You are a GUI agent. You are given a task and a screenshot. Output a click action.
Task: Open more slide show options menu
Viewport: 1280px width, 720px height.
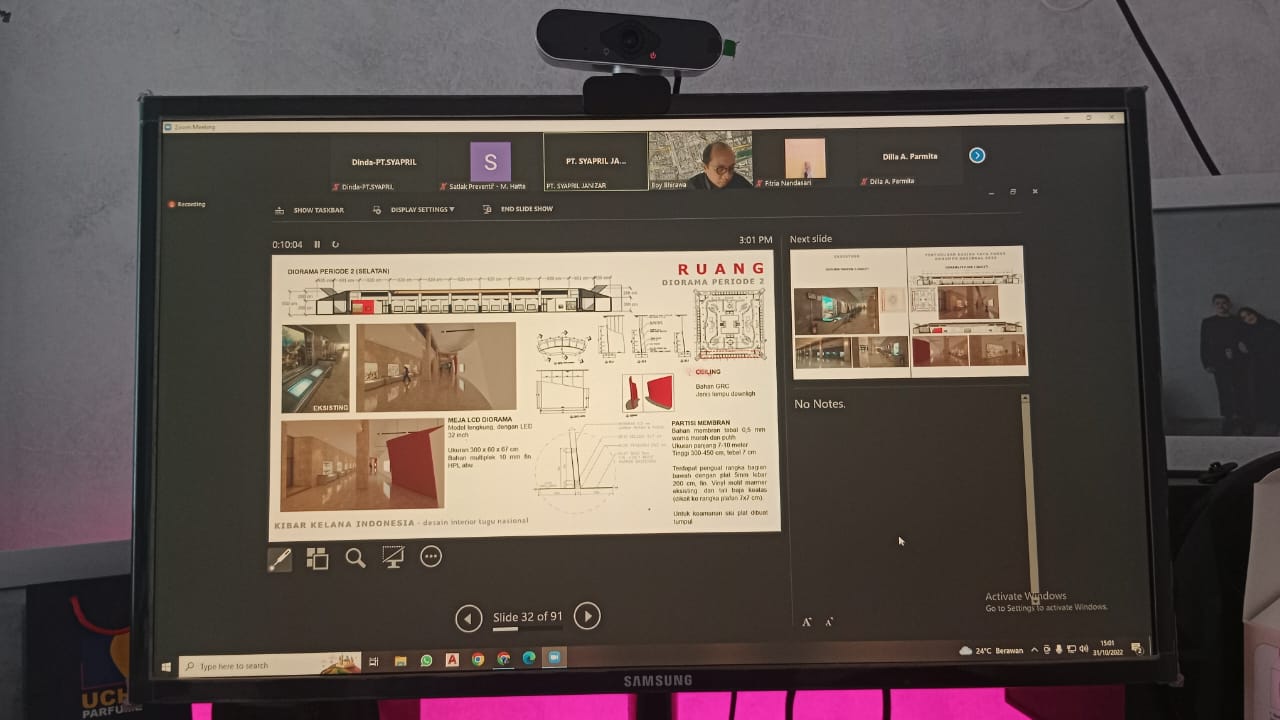pos(431,557)
